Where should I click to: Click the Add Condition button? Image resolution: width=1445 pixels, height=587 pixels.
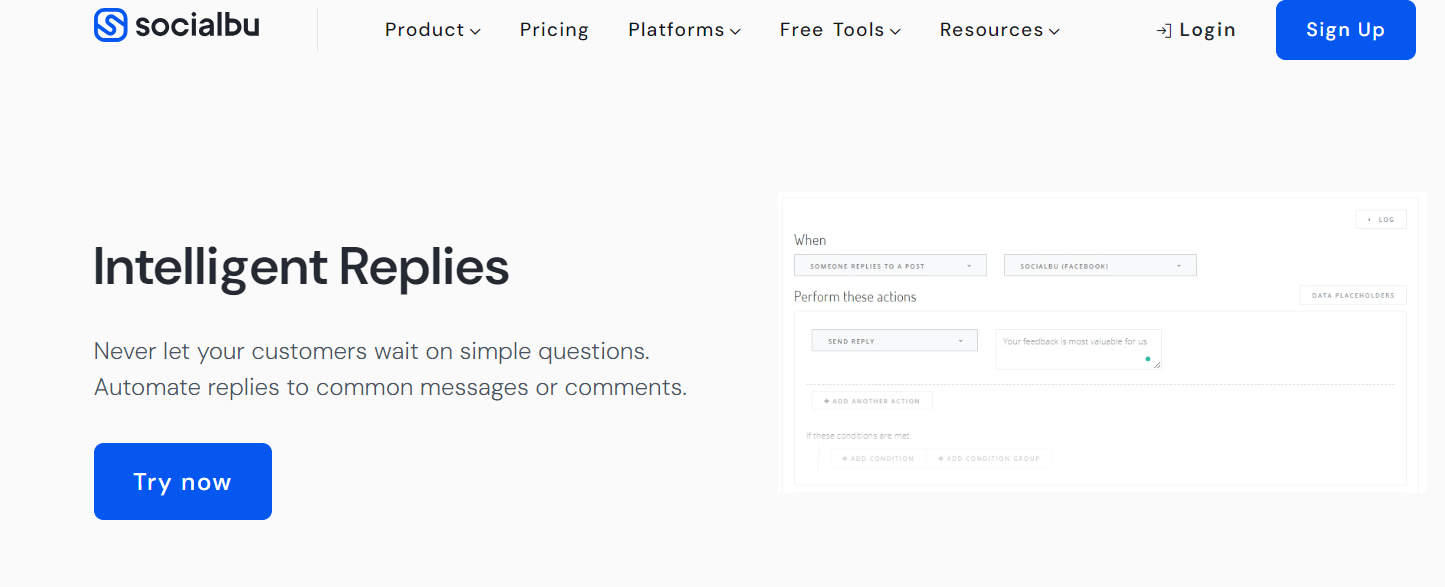click(x=878, y=459)
